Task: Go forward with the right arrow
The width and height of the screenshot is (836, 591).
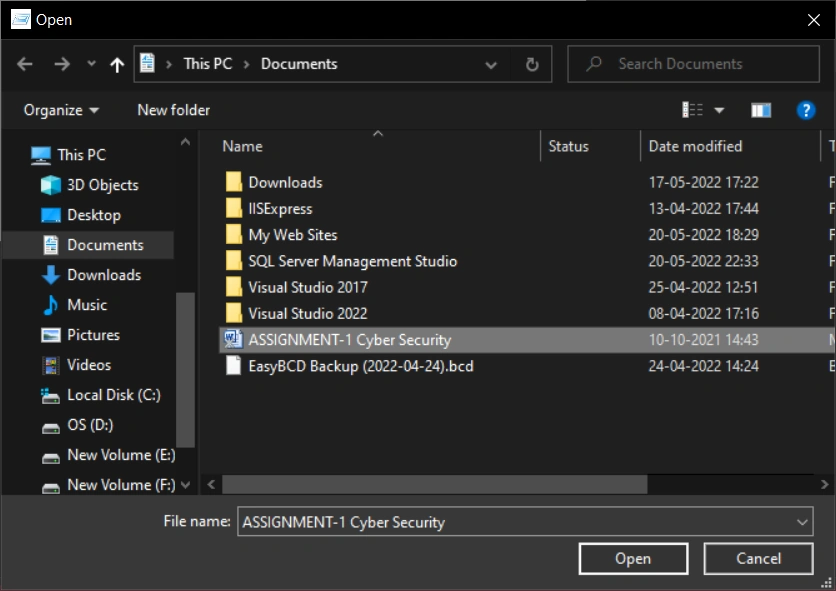Action: pos(62,65)
